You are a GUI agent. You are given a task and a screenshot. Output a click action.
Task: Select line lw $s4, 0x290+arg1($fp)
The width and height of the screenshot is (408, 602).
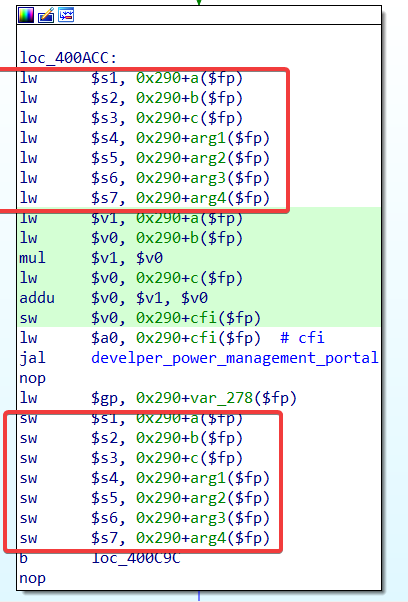coord(145,138)
